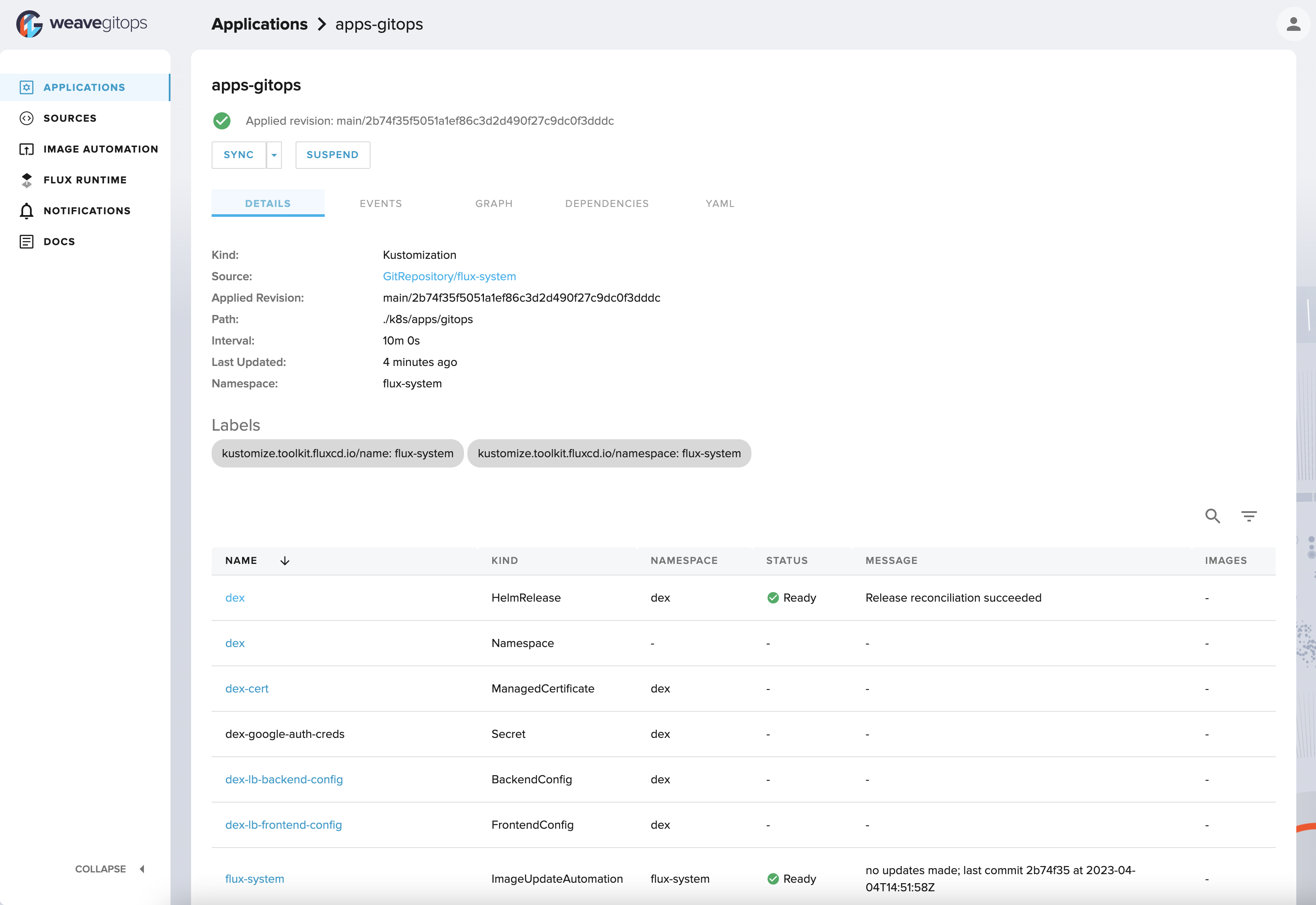
Task: Expand the Sync options dropdown arrow
Action: tap(274, 155)
